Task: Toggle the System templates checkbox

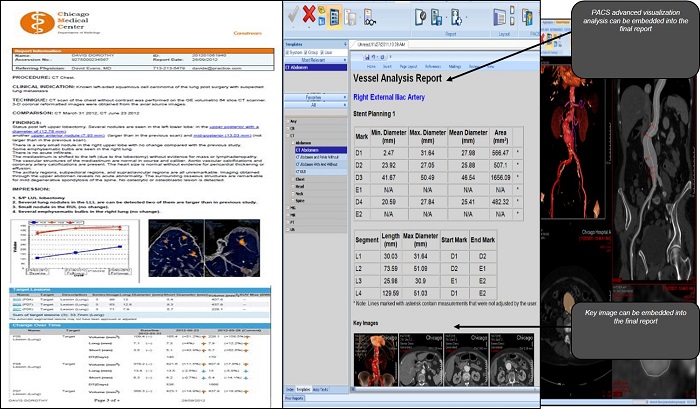Action: pos(288,52)
